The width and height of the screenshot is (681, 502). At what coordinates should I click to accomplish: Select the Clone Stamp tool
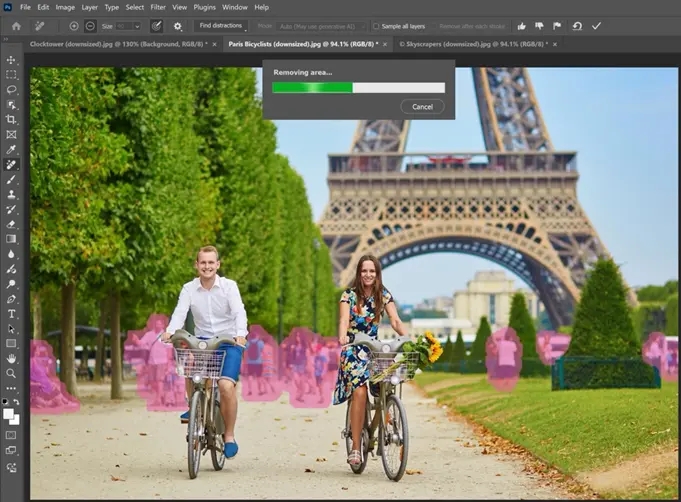pyautogui.click(x=11, y=194)
